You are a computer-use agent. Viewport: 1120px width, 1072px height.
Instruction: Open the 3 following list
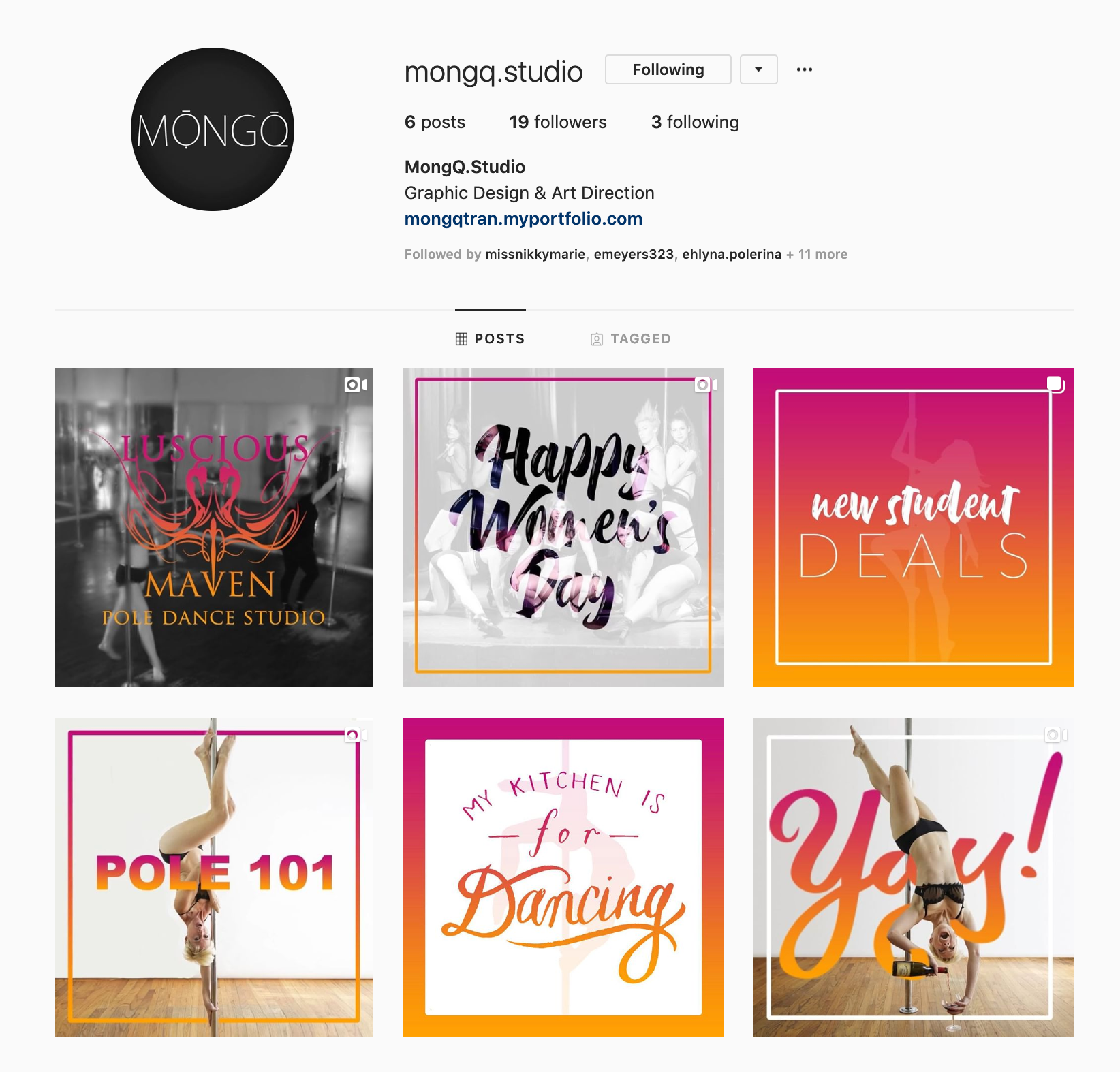[x=695, y=122]
